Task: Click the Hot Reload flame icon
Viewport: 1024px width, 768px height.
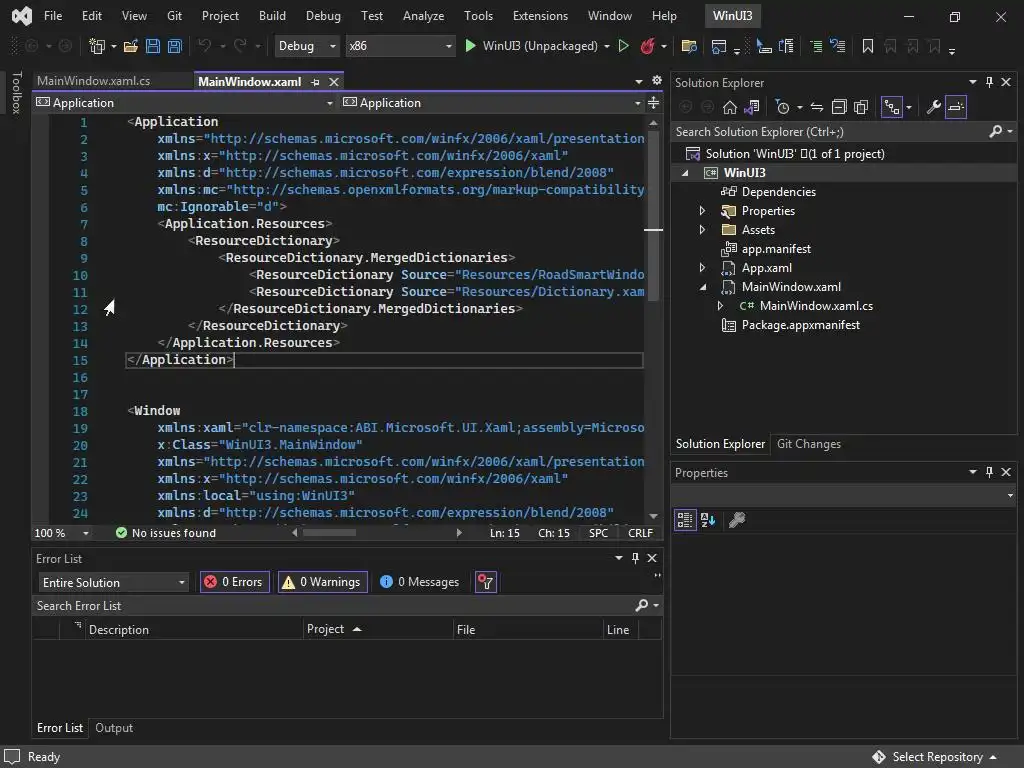Action: click(x=647, y=46)
